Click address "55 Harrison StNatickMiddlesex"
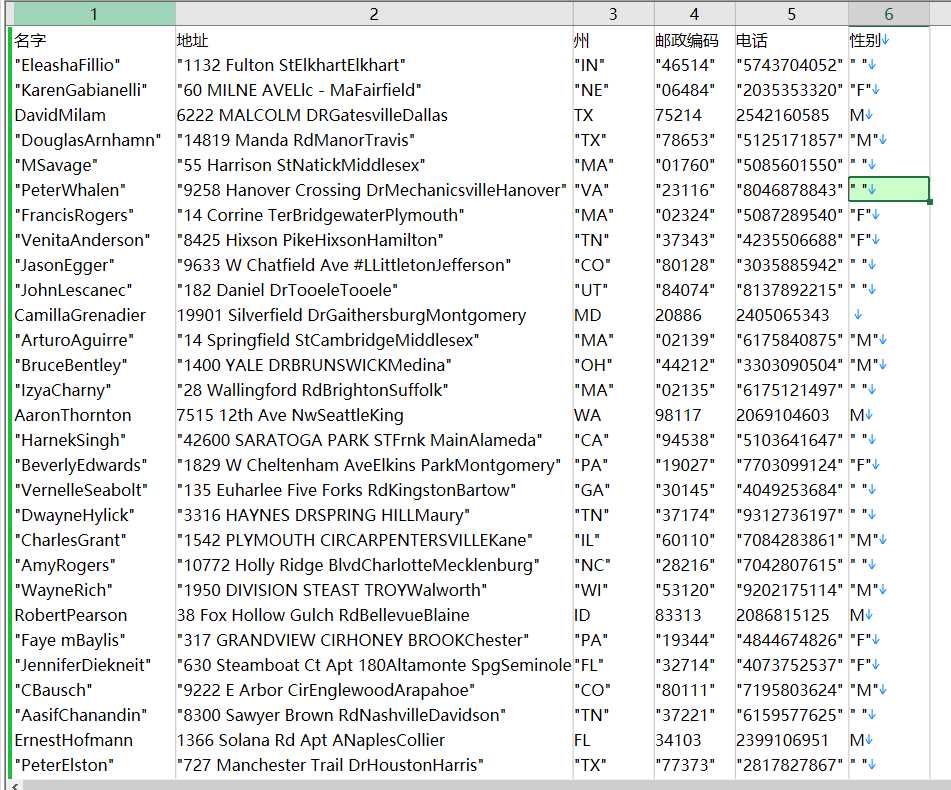The height and width of the screenshot is (790, 951). (374, 166)
